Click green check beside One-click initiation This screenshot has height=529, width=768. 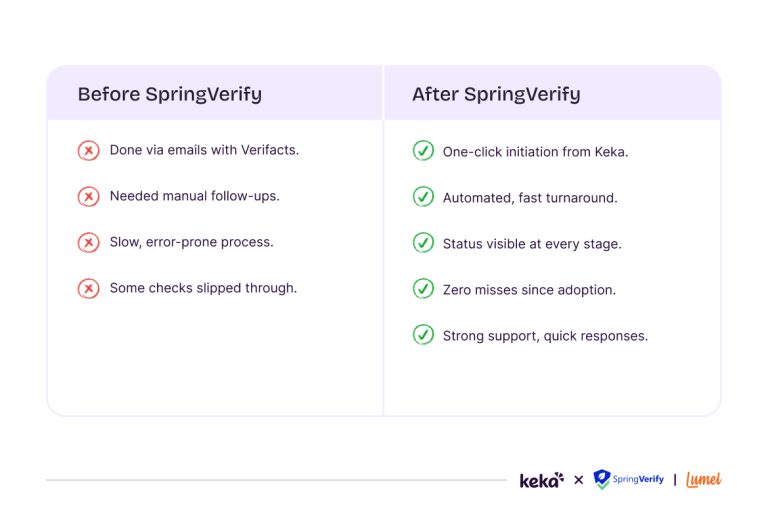pos(423,151)
